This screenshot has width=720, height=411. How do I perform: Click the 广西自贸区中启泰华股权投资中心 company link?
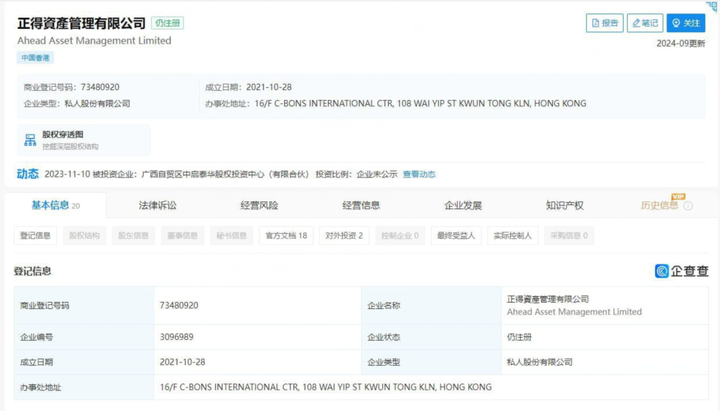pos(225,174)
